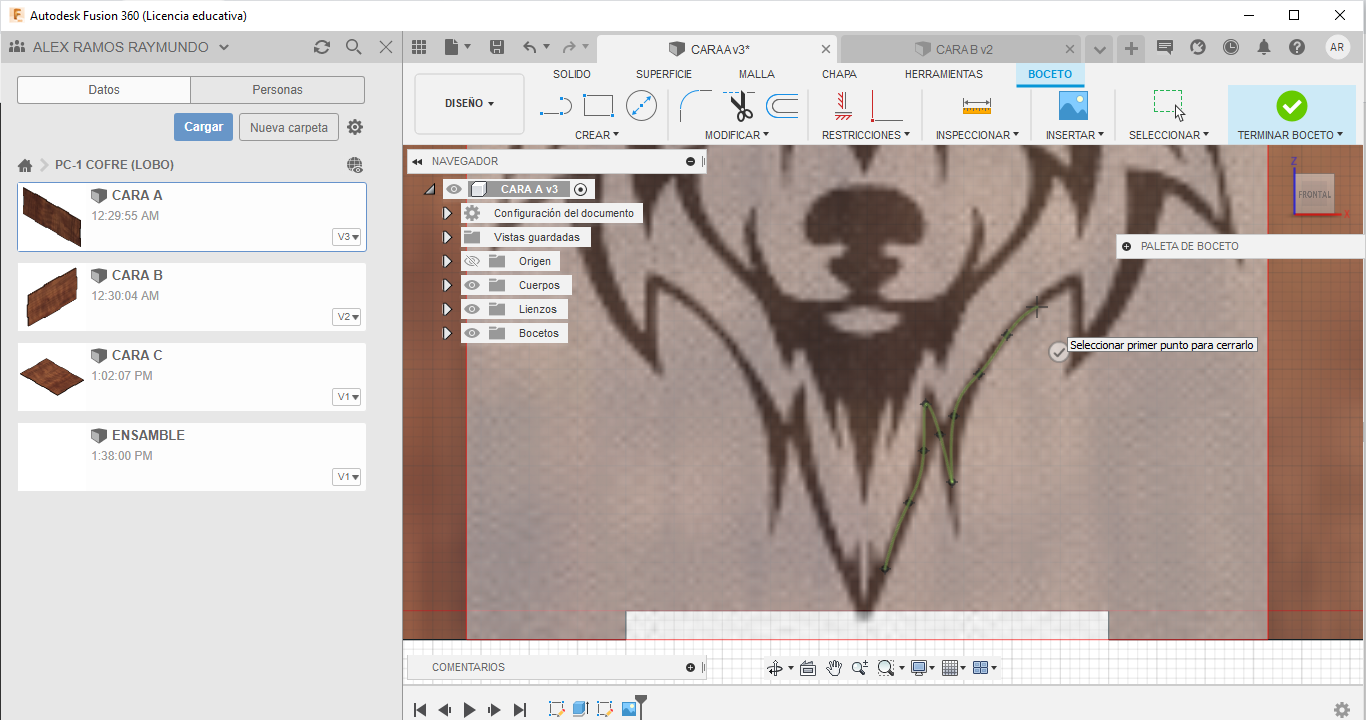Select the Pan hand tool
This screenshot has width=1366, height=720.
pyautogui.click(x=834, y=668)
